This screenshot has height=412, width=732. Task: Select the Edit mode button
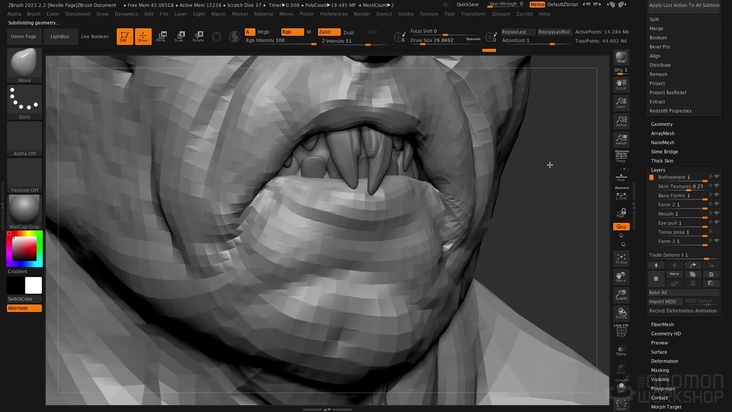(x=125, y=37)
